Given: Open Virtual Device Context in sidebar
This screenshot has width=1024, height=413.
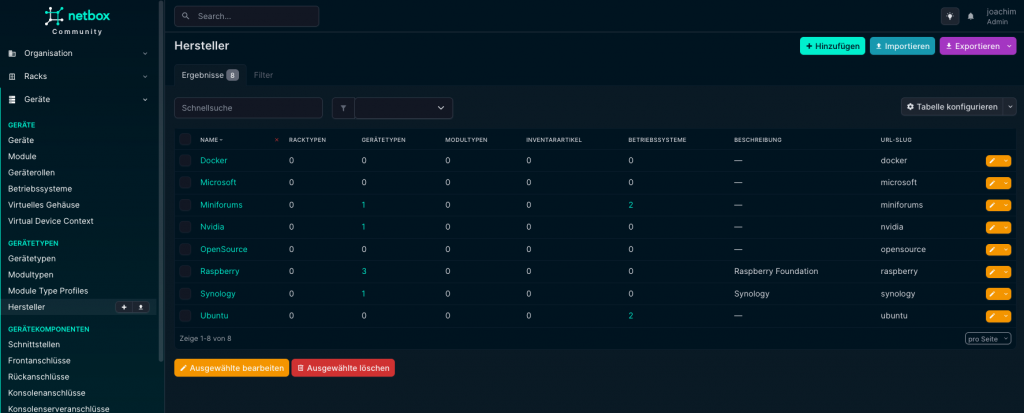Looking at the screenshot, I should click(51, 221).
